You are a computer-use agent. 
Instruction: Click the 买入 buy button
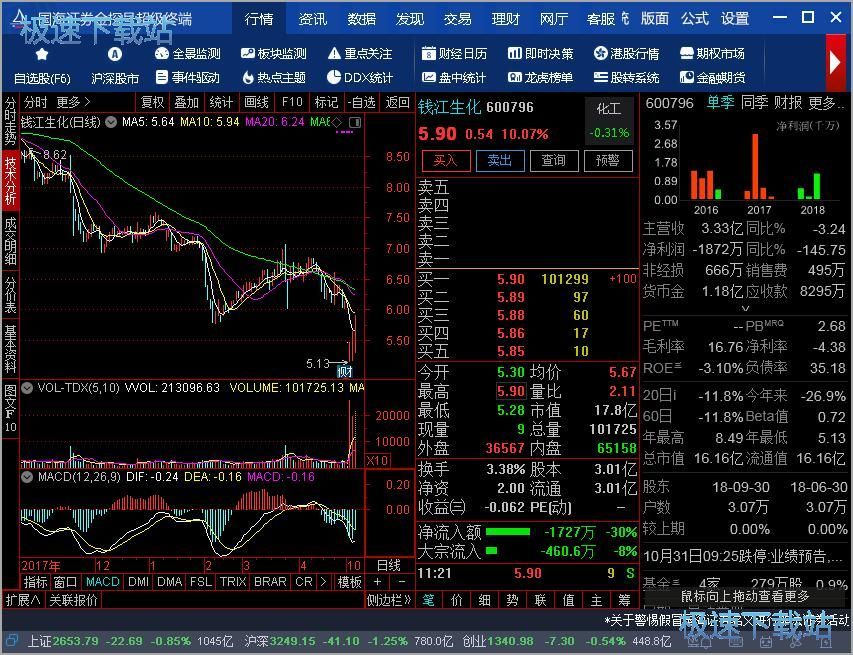[x=445, y=160]
